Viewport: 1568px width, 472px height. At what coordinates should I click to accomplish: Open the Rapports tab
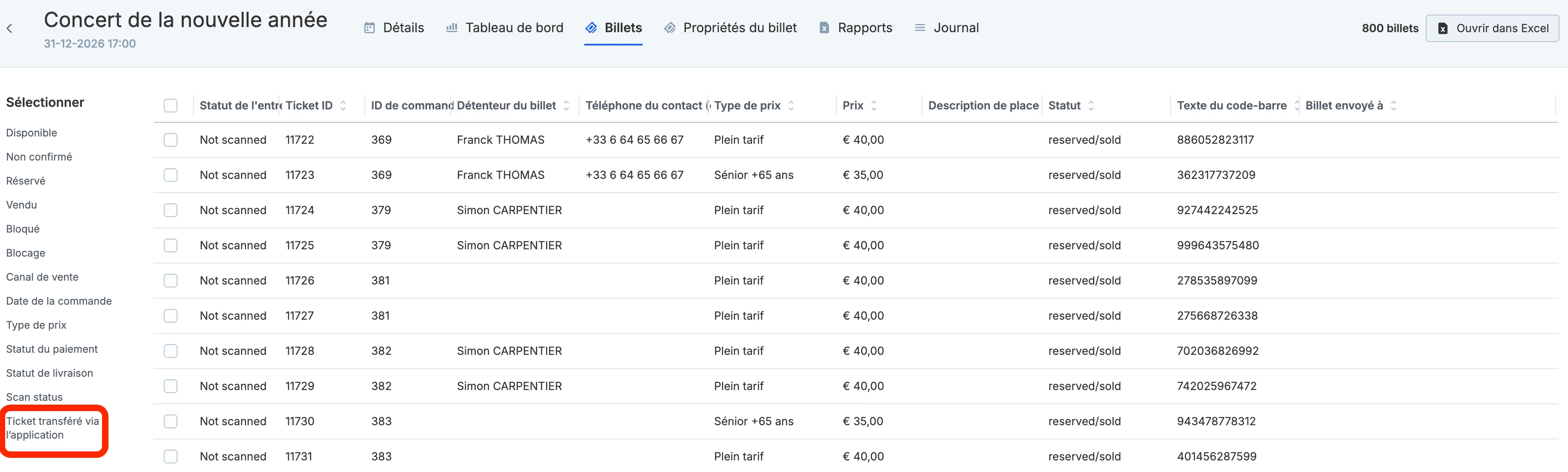coord(855,28)
